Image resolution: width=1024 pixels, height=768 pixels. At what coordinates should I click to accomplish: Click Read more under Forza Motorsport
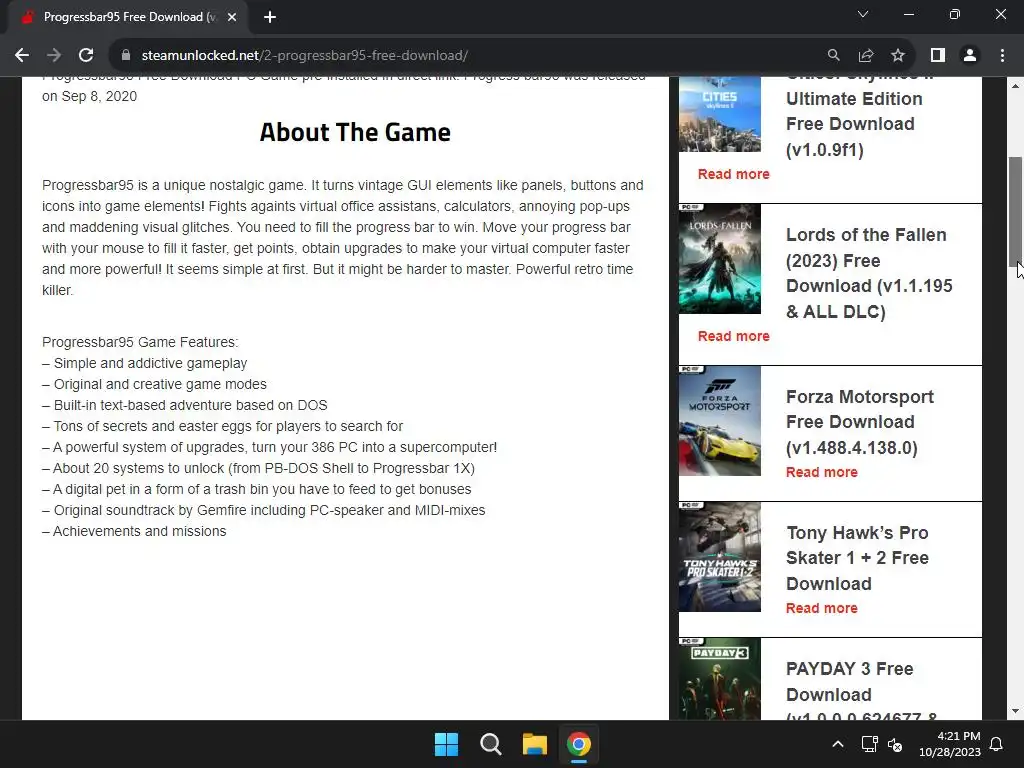pos(822,472)
